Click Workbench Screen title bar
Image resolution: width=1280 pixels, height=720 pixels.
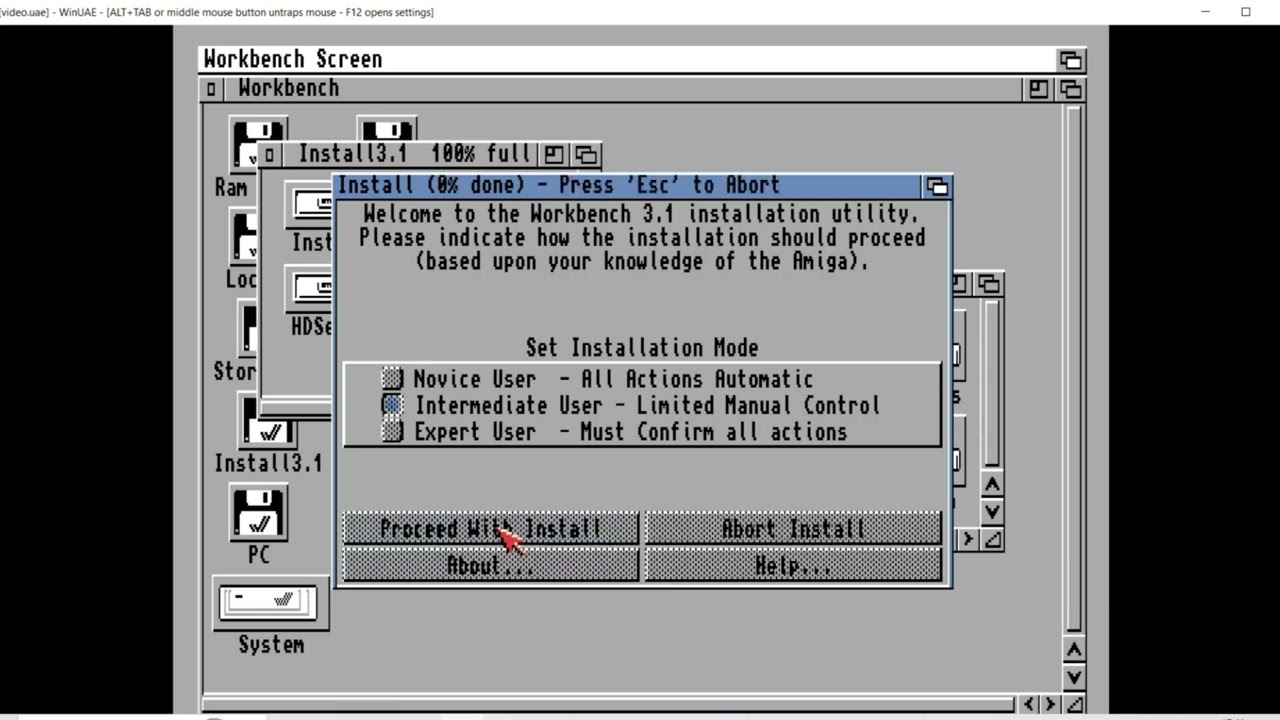coord(628,60)
